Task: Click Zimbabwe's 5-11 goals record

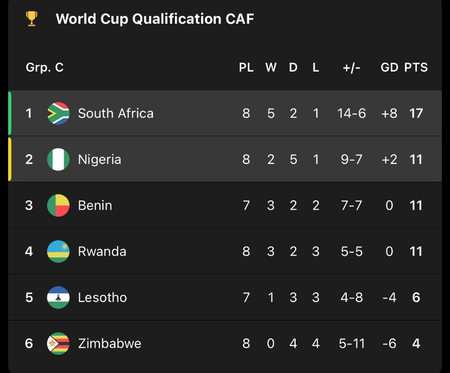Action: click(x=352, y=343)
